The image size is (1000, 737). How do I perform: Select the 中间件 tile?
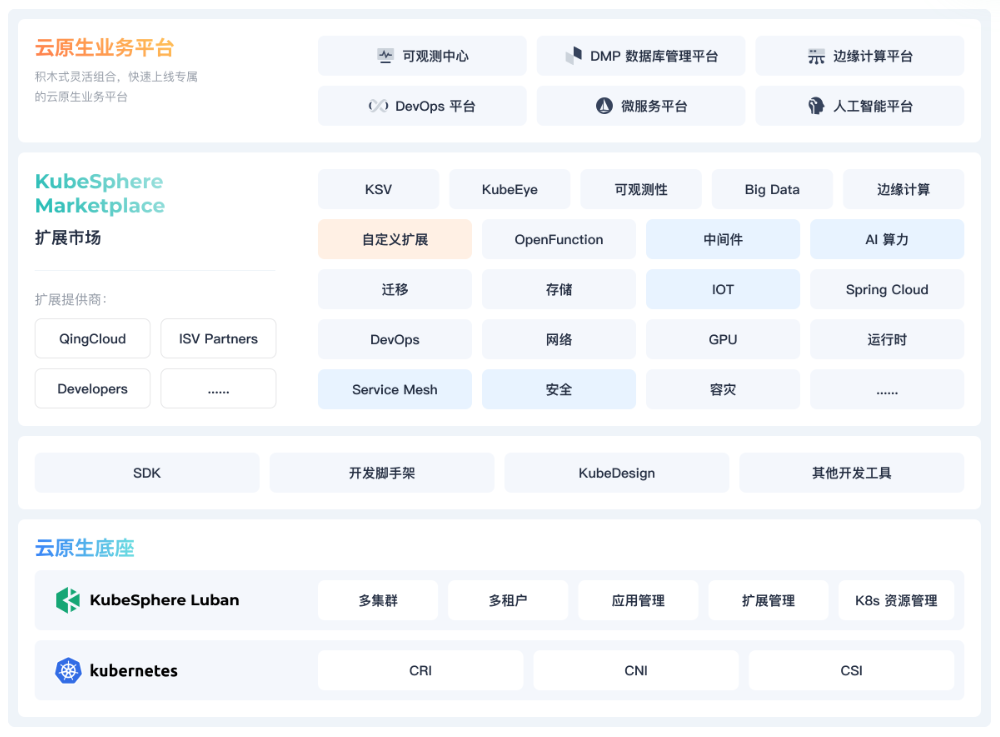723,239
